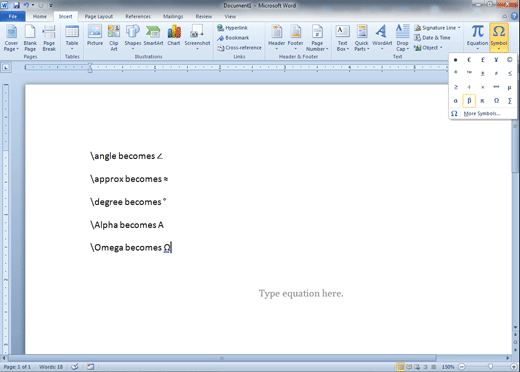This screenshot has width=520, height=372.
Task: Insert the pi symbol from gallery
Action: coord(483,101)
